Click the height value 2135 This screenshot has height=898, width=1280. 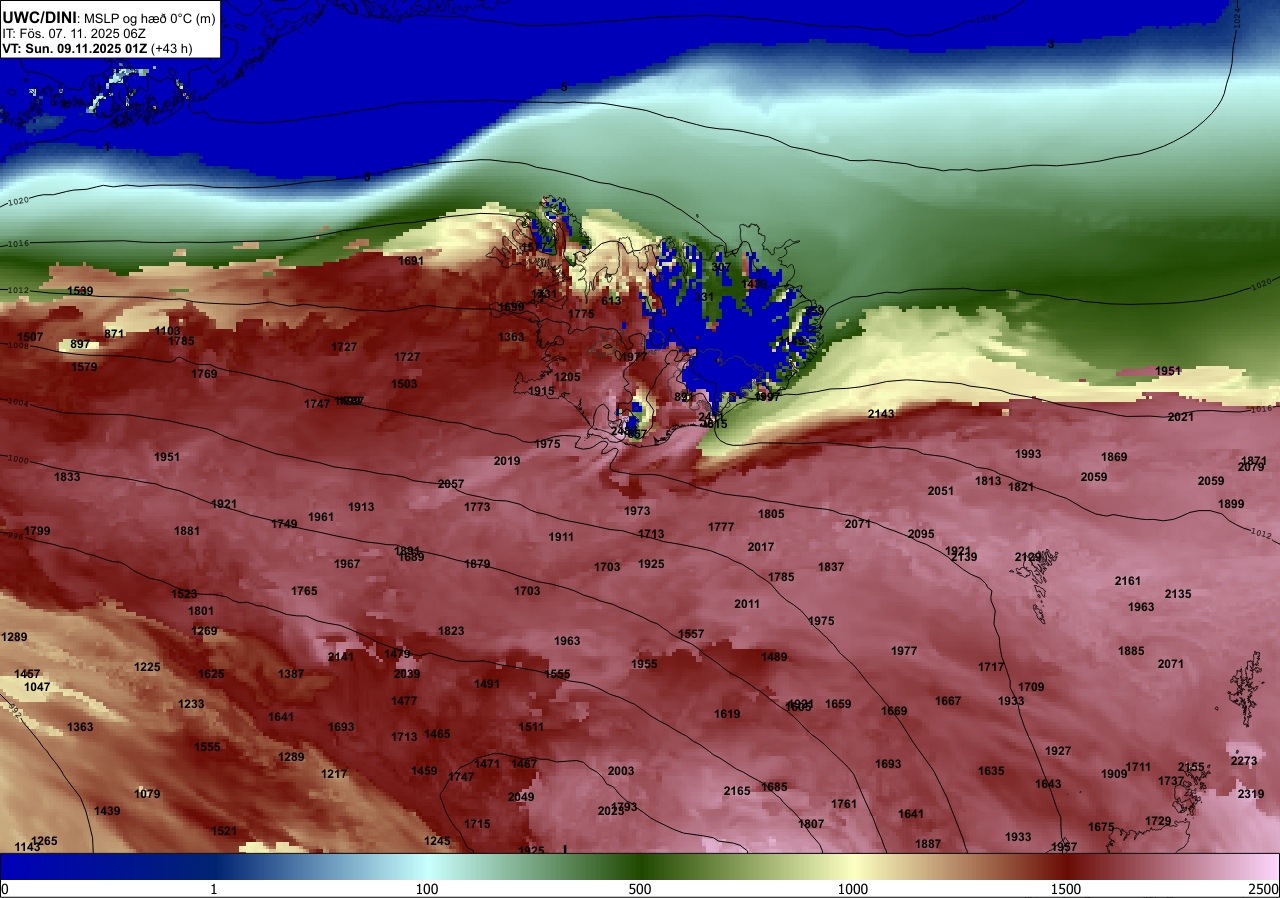(1178, 594)
